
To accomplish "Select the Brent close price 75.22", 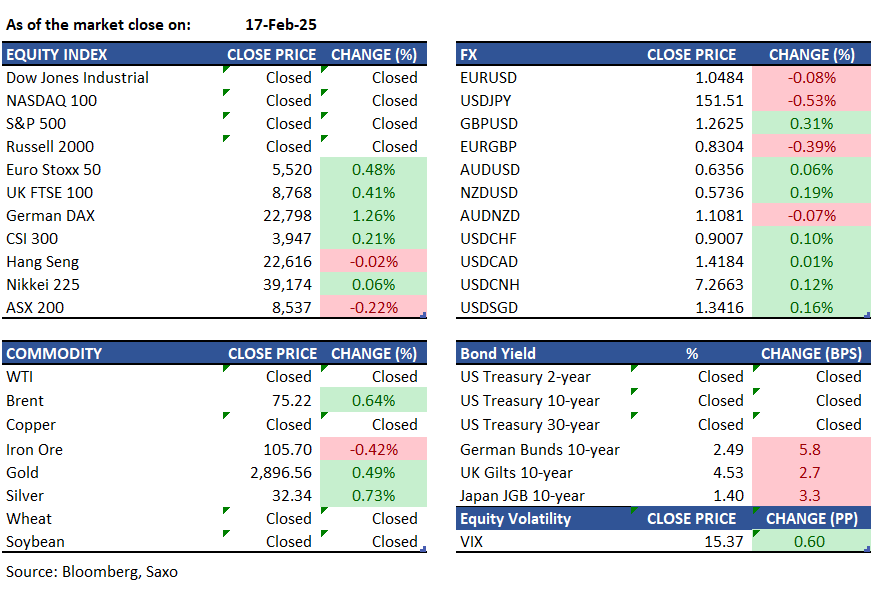I will tap(291, 401).
